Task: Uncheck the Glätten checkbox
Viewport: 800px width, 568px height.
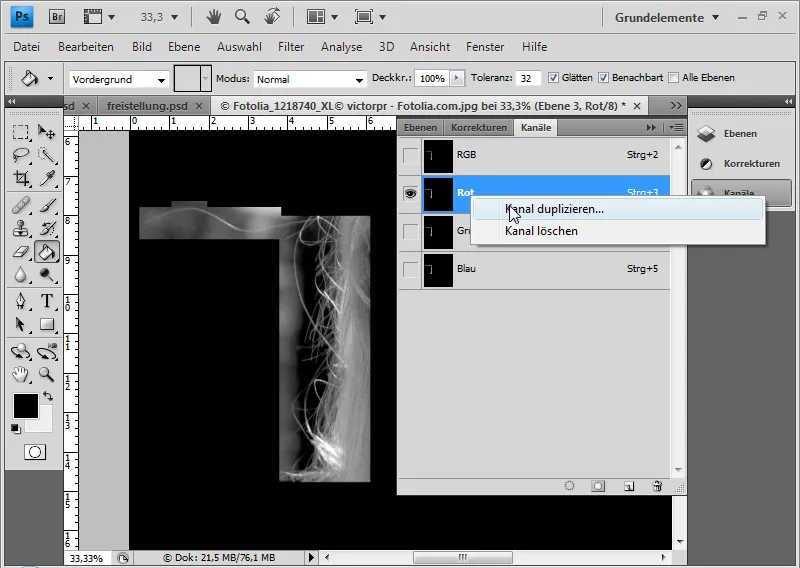Action: coord(553,78)
